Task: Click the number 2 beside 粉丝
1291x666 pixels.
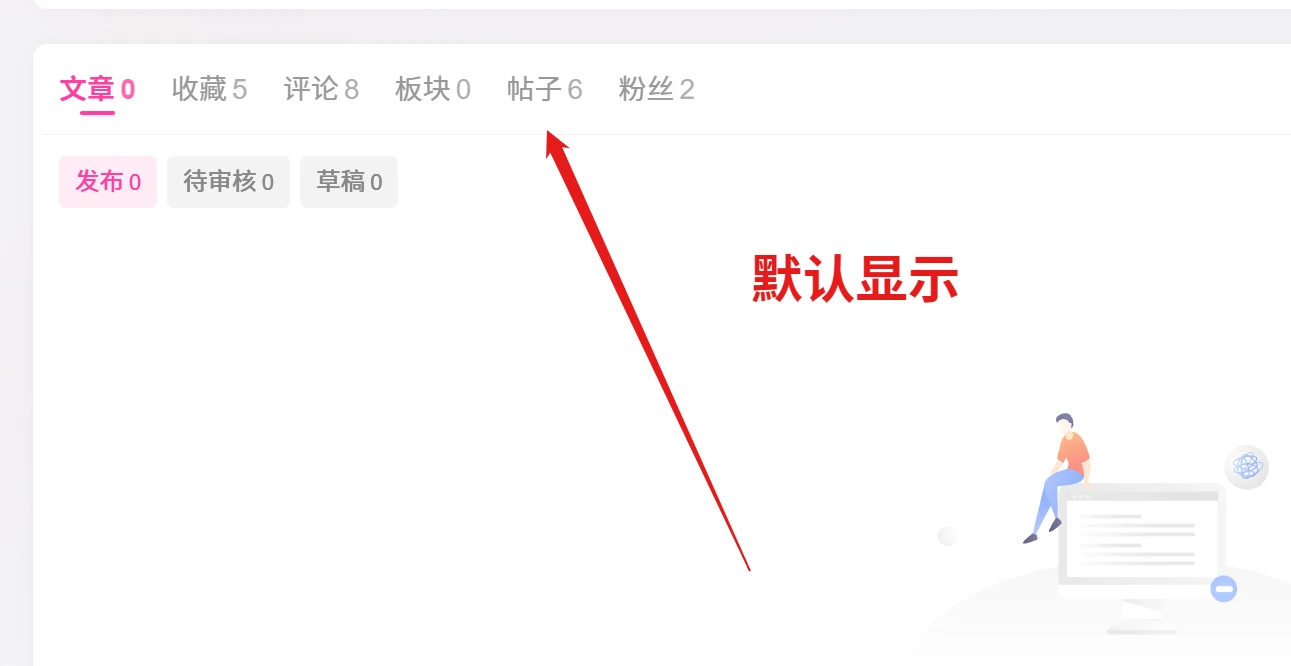Action: click(x=687, y=90)
